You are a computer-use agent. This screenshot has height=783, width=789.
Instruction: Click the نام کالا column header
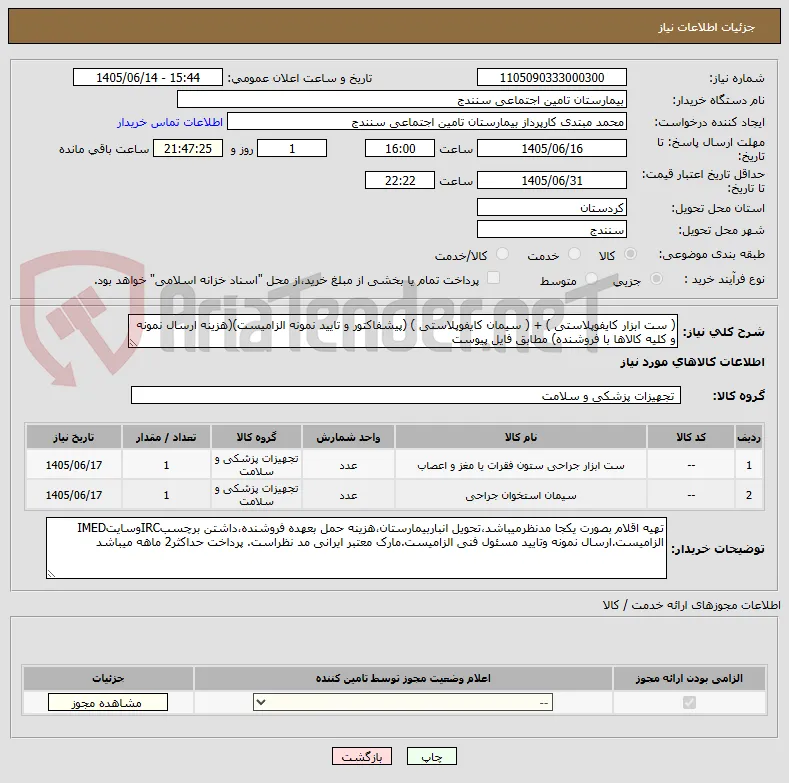click(521, 437)
